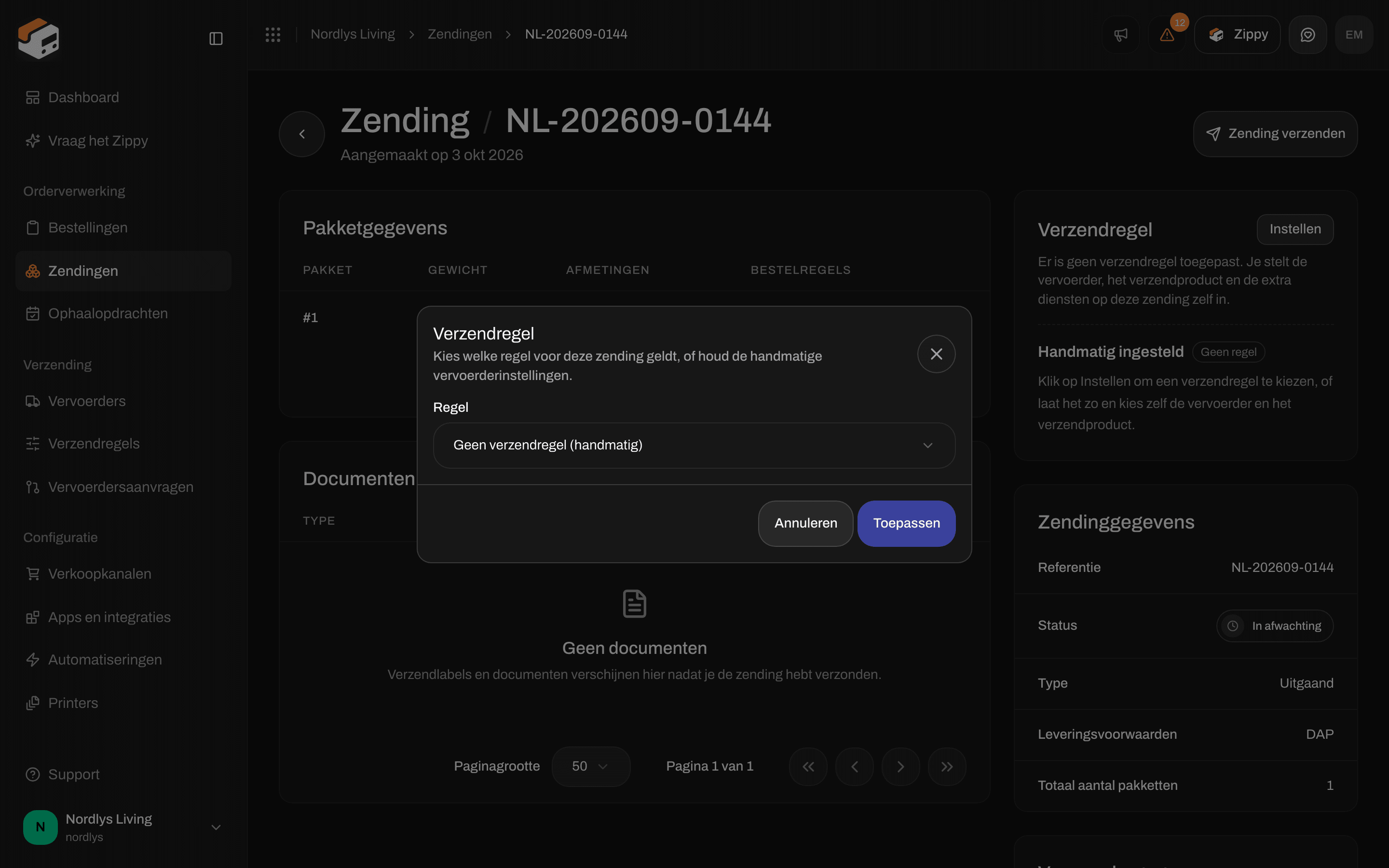Go to Dashboard in the sidebar
Screen dimensions: 1389x868
pyautogui.click(x=123, y=97)
